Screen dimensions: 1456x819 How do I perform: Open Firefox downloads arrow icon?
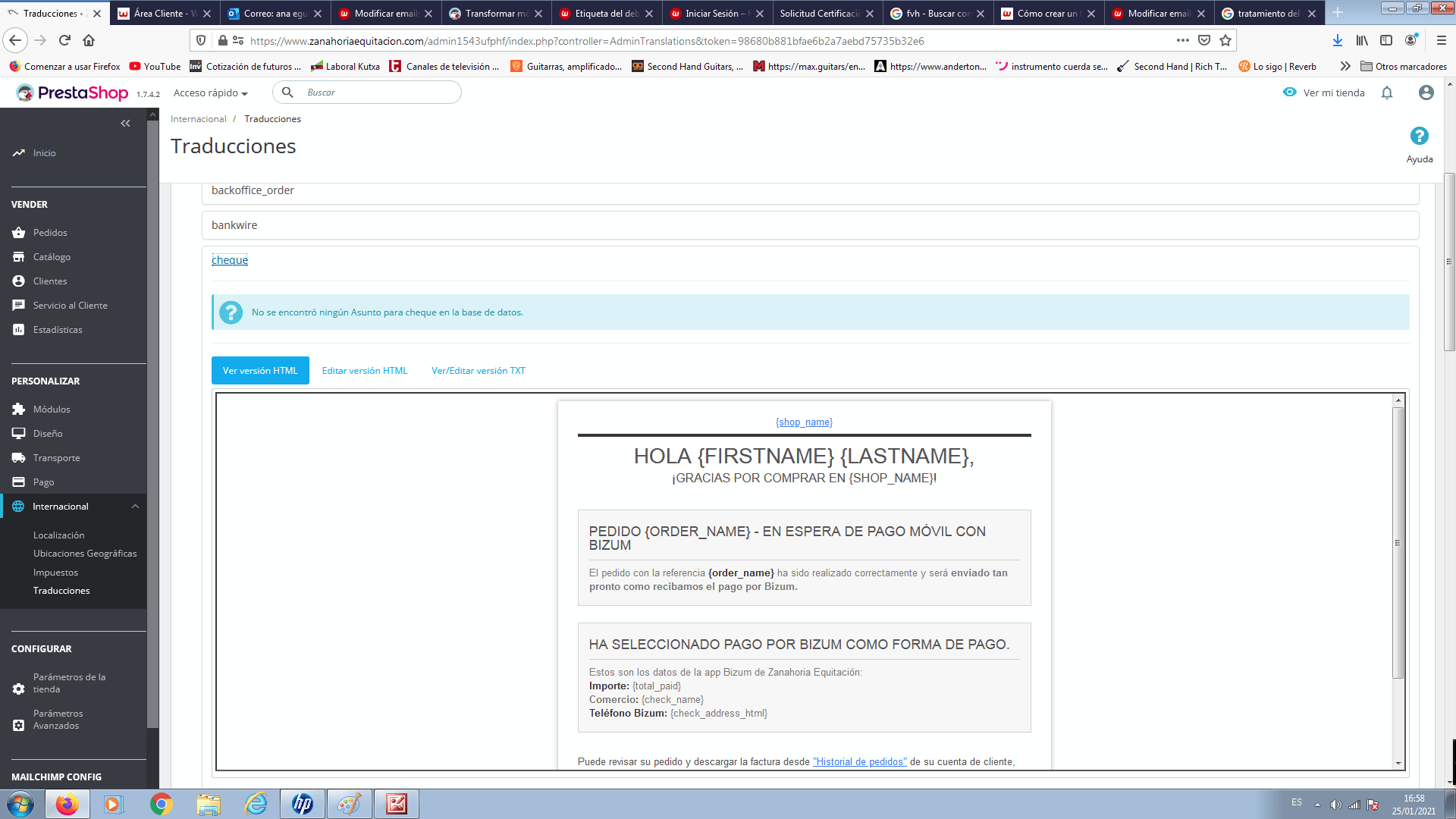(x=1337, y=40)
